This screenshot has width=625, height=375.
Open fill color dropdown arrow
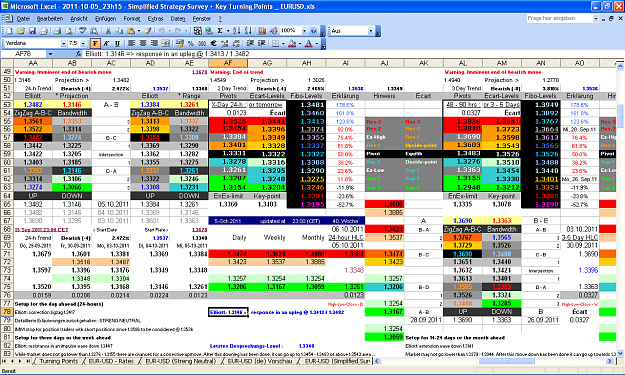(x=300, y=43)
